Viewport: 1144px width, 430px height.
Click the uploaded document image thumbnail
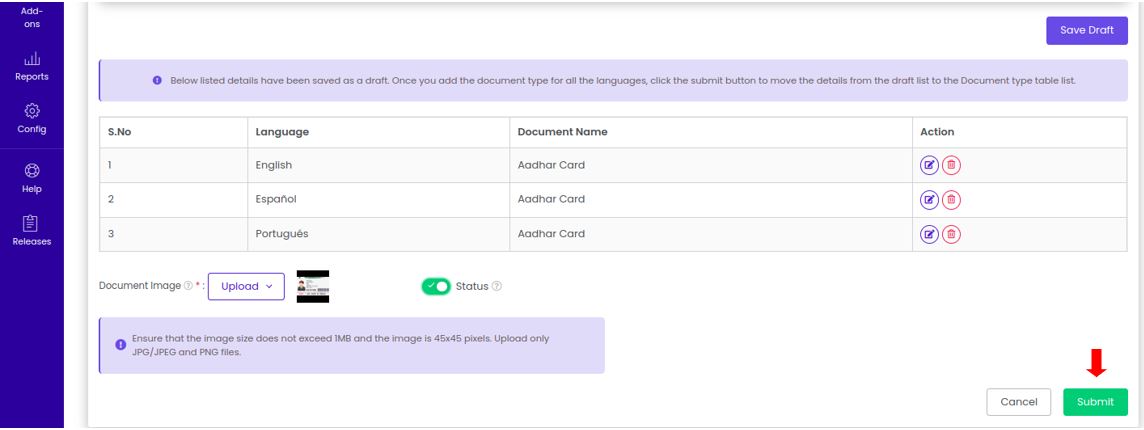point(313,286)
